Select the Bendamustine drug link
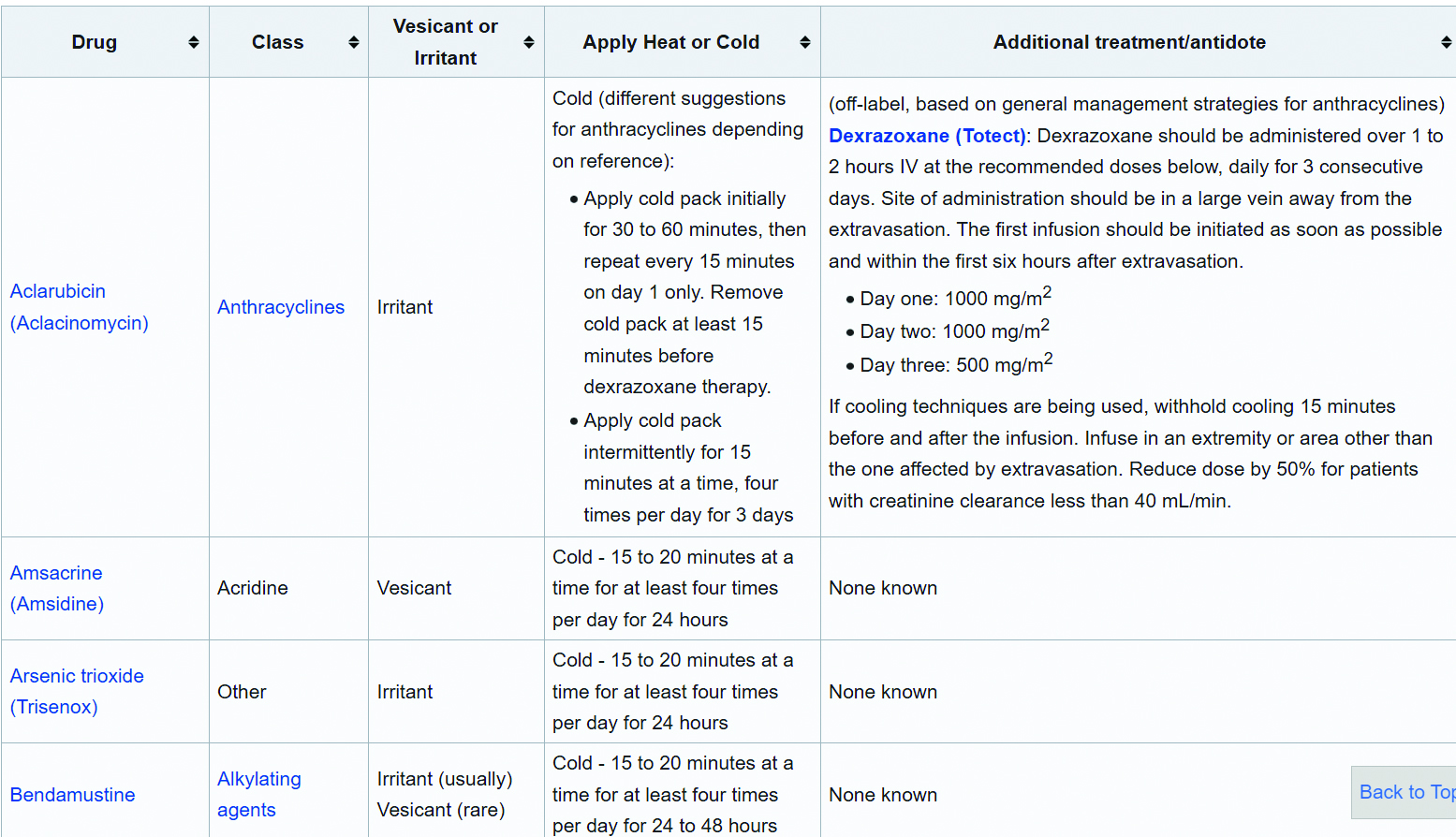Viewport: 1456px width, 837px height. [72, 795]
